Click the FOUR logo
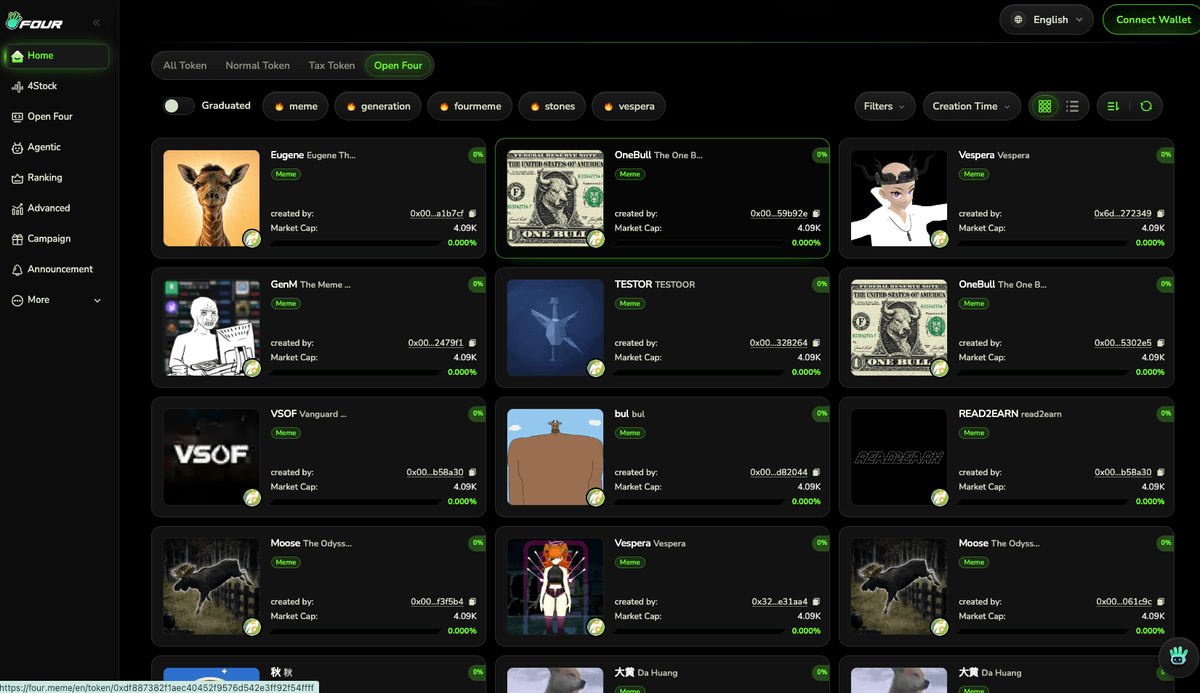 [35, 21]
